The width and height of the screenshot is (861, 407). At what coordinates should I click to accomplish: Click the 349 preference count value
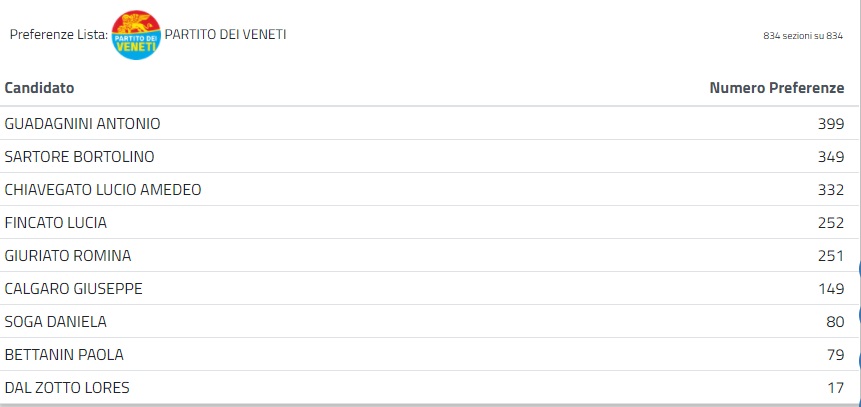click(831, 157)
